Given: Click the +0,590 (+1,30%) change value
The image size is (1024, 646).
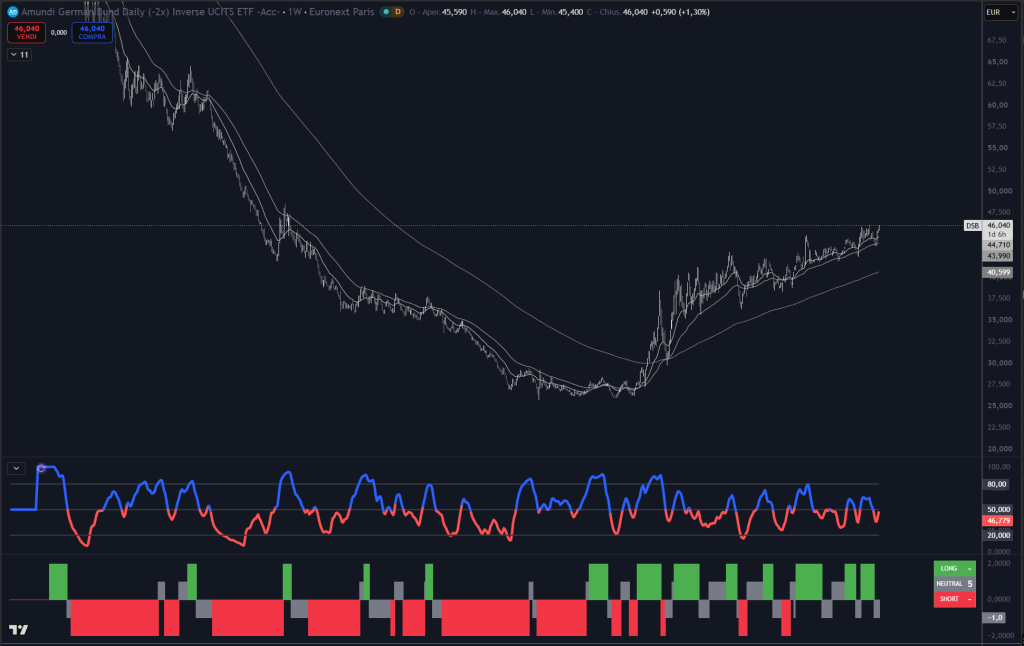Looking at the screenshot, I should 680,12.
